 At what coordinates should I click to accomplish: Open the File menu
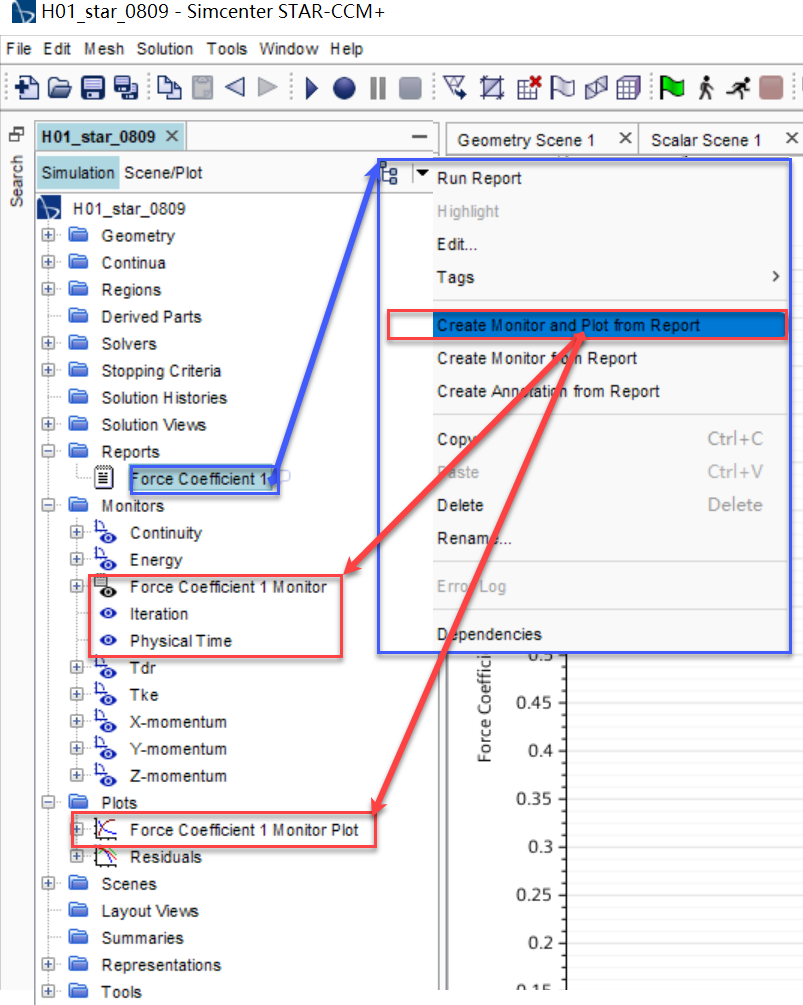tap(18, 49)
